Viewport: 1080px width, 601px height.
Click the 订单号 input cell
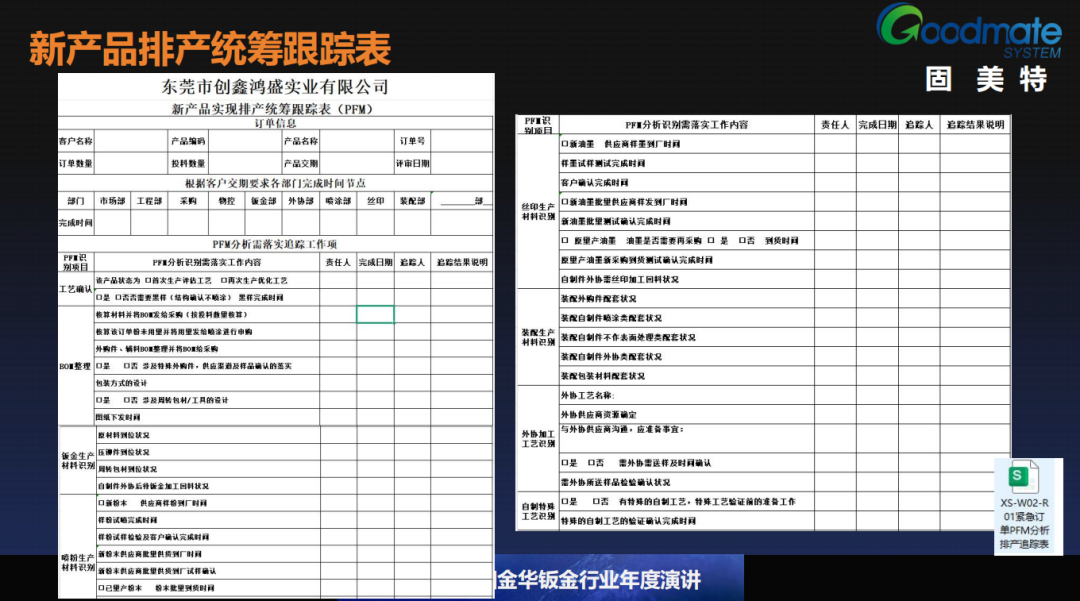[463, 140]
